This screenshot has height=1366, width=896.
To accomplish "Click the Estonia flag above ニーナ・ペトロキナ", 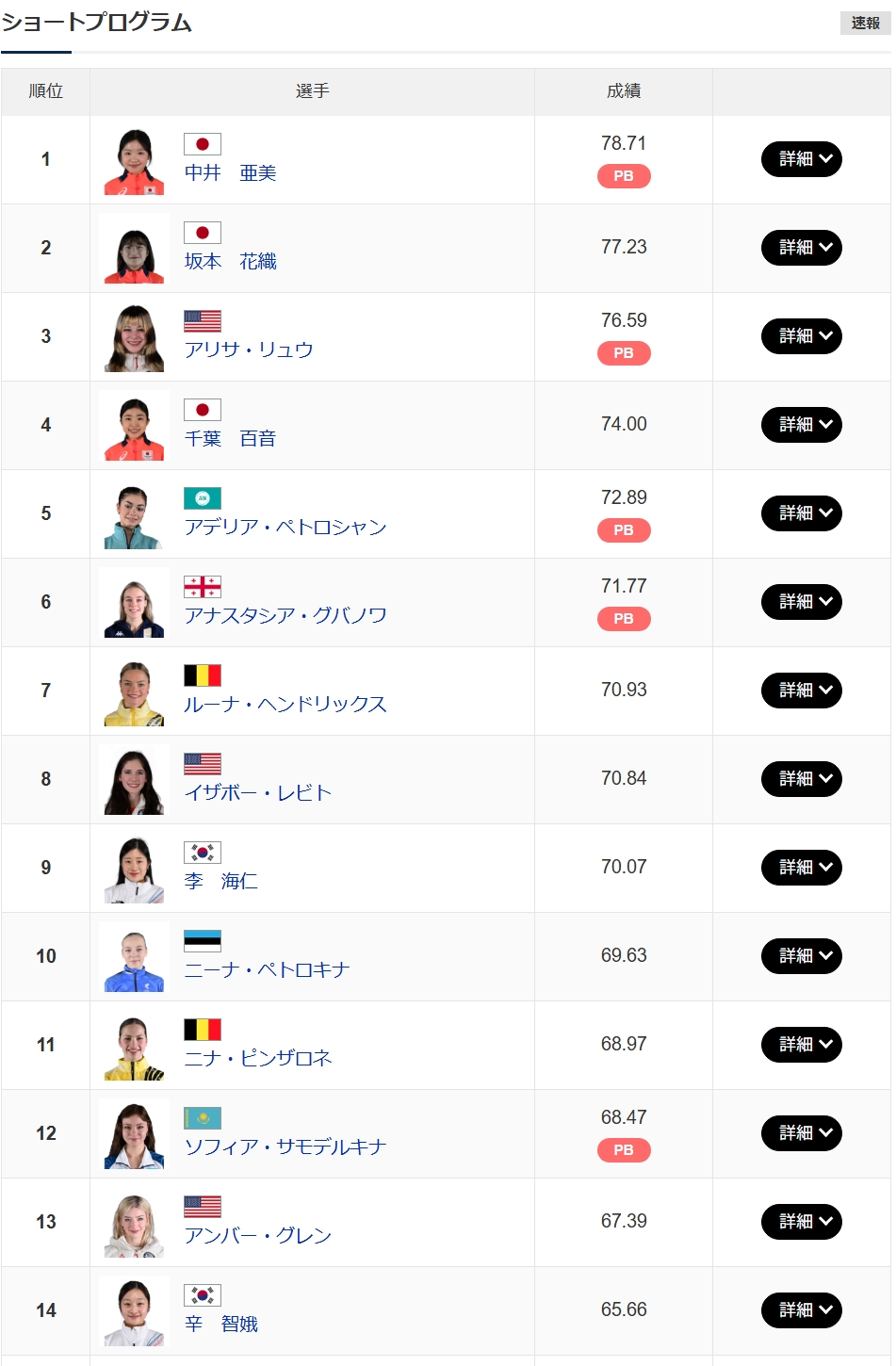I will (x=202, y=941).
